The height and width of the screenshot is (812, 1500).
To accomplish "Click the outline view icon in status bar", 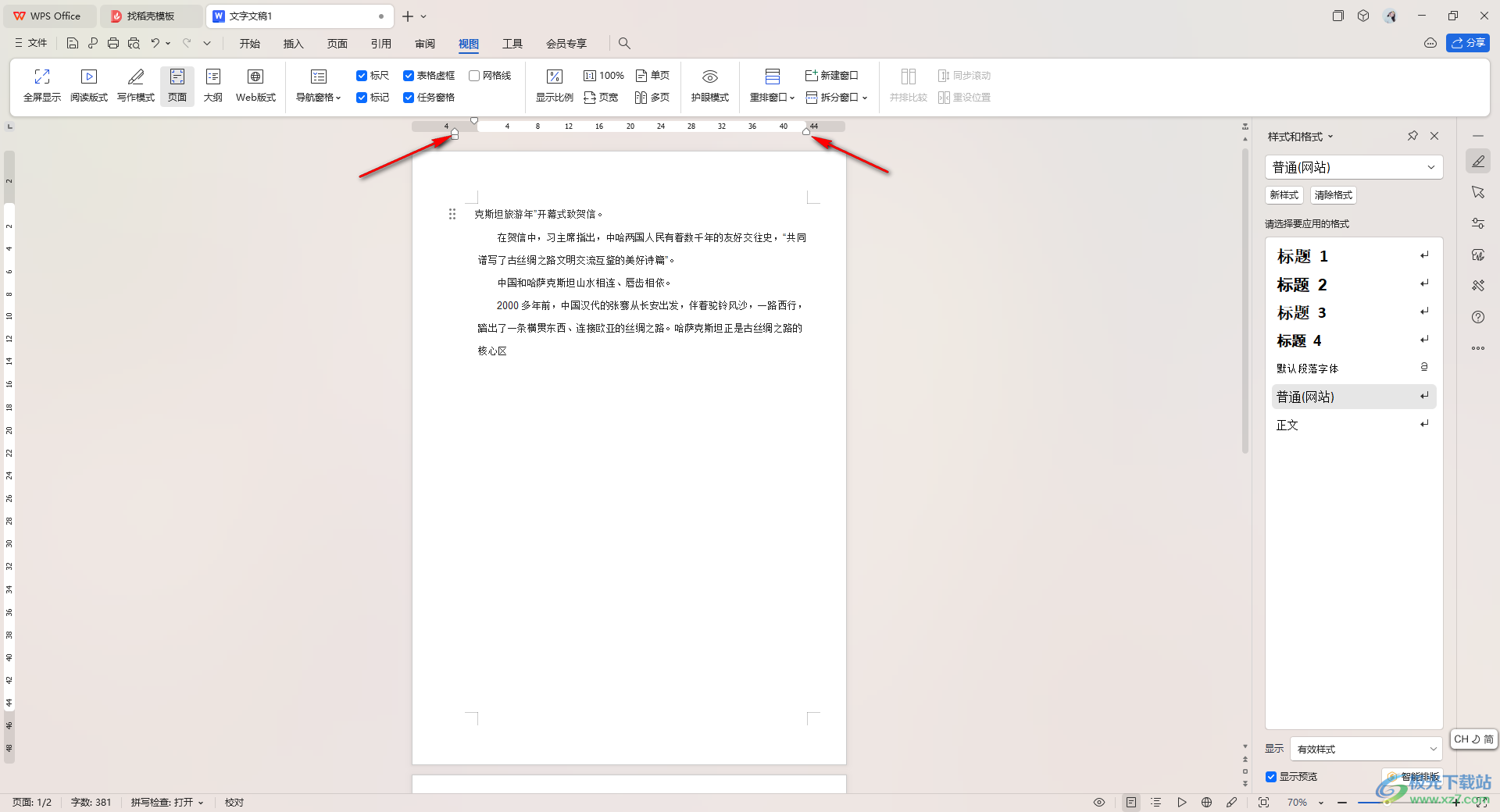I will click(x=1156, y=802).
